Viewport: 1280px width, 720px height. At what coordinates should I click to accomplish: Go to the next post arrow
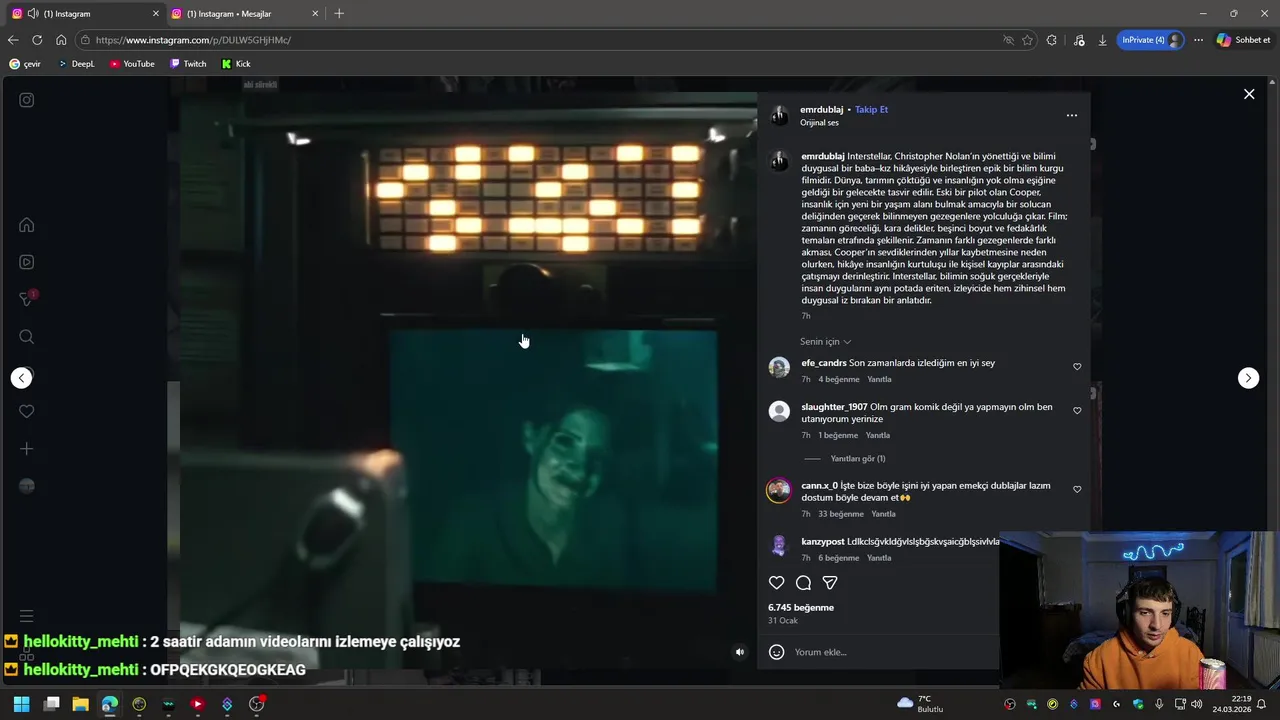pyautogui.click(x=1249, y=378)
